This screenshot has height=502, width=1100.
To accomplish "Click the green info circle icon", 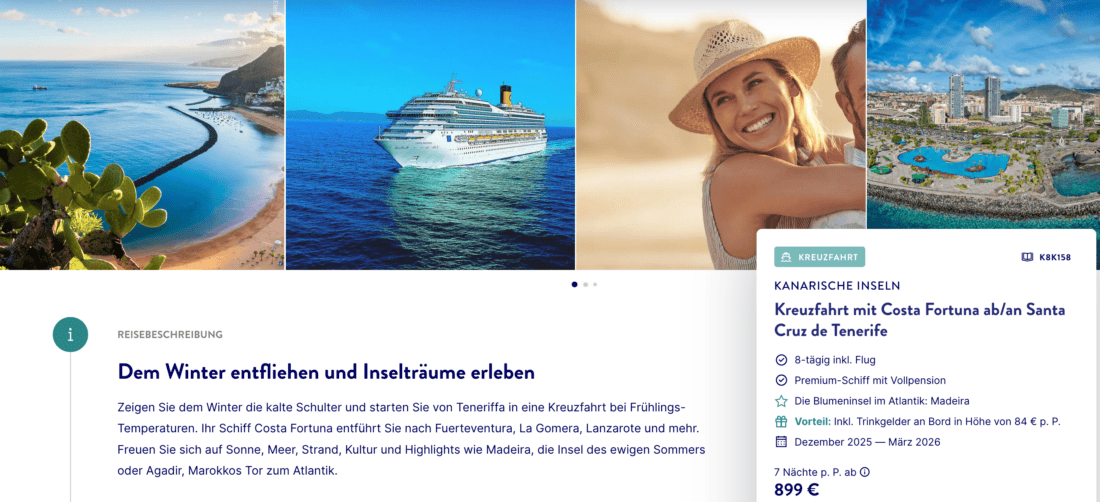I will click(x=70, y=334).
